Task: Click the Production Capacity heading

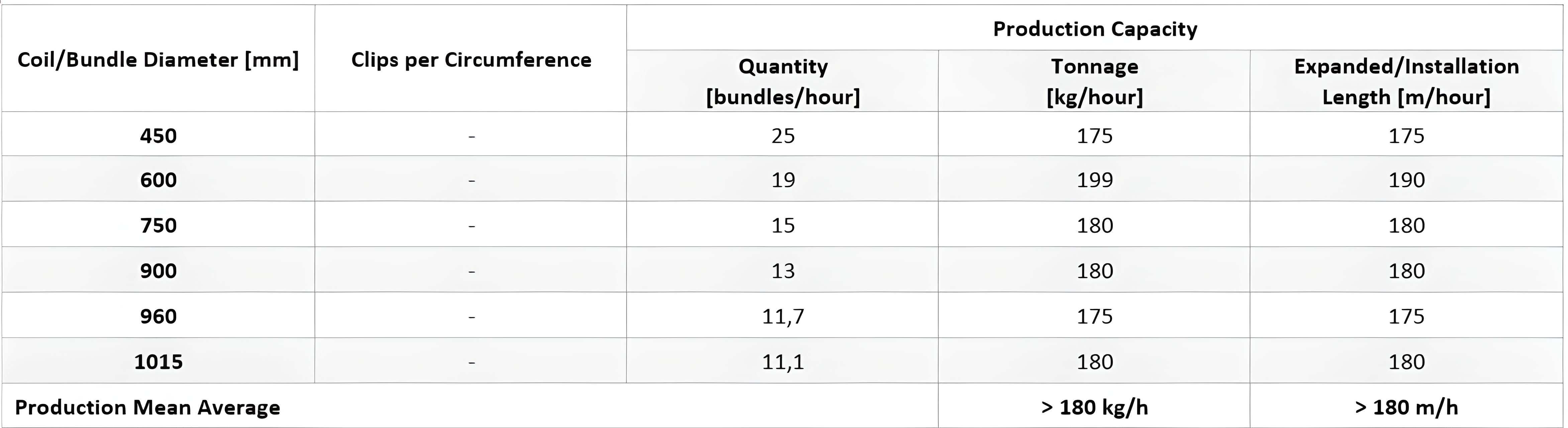Action: 1094,29
